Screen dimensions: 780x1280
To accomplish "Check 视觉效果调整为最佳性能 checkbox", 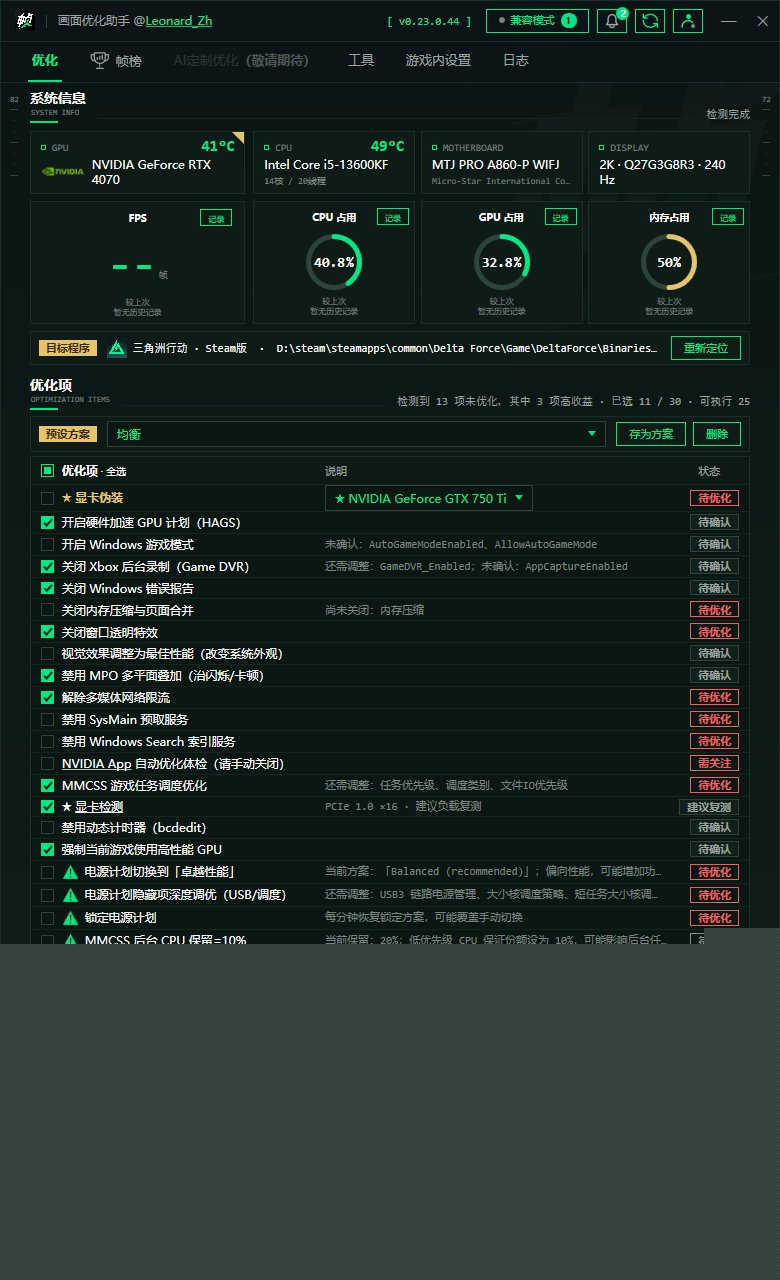I will pos(47,653).
